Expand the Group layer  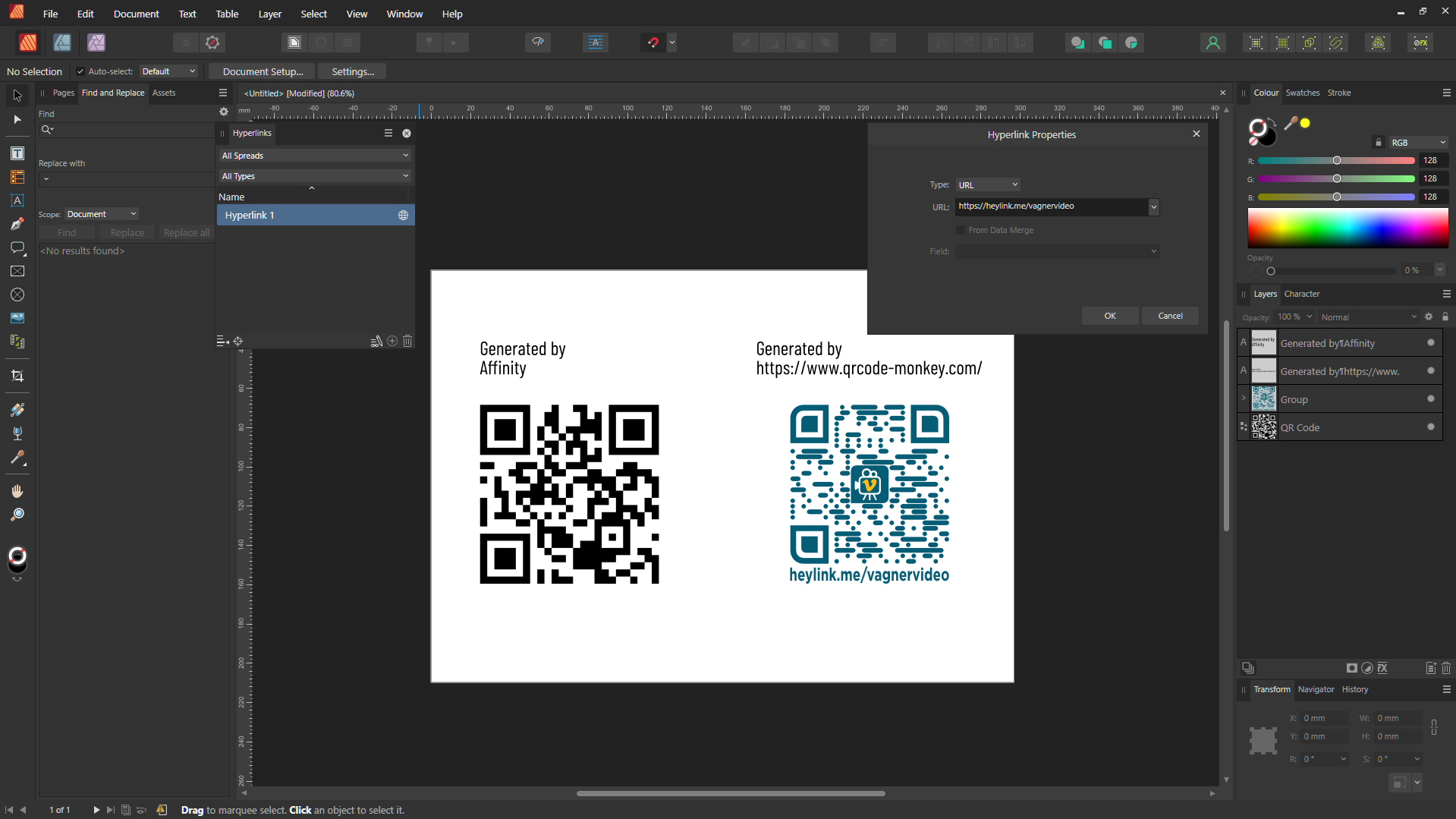coord(1244,398)
